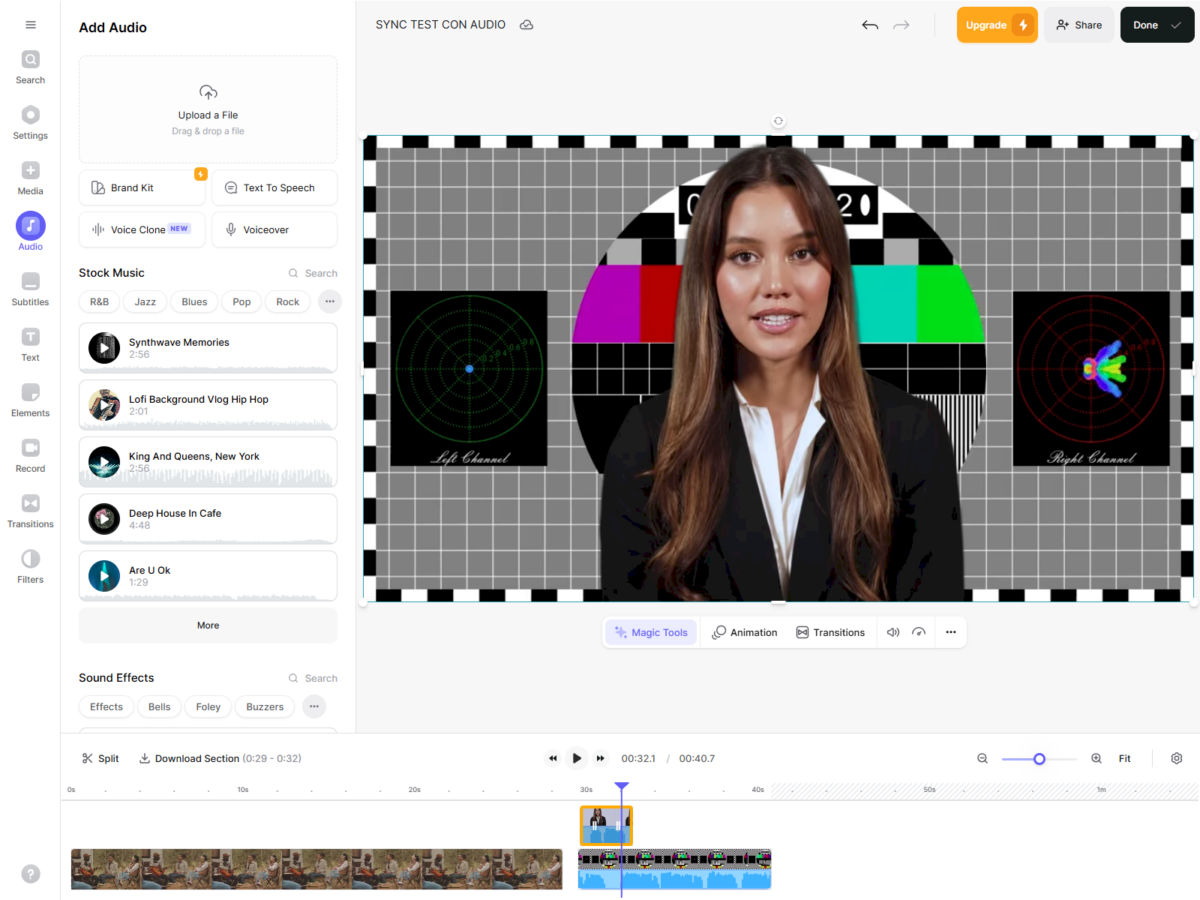
Task: Fit the timeline to view
Action: (x=1125, y=759)
